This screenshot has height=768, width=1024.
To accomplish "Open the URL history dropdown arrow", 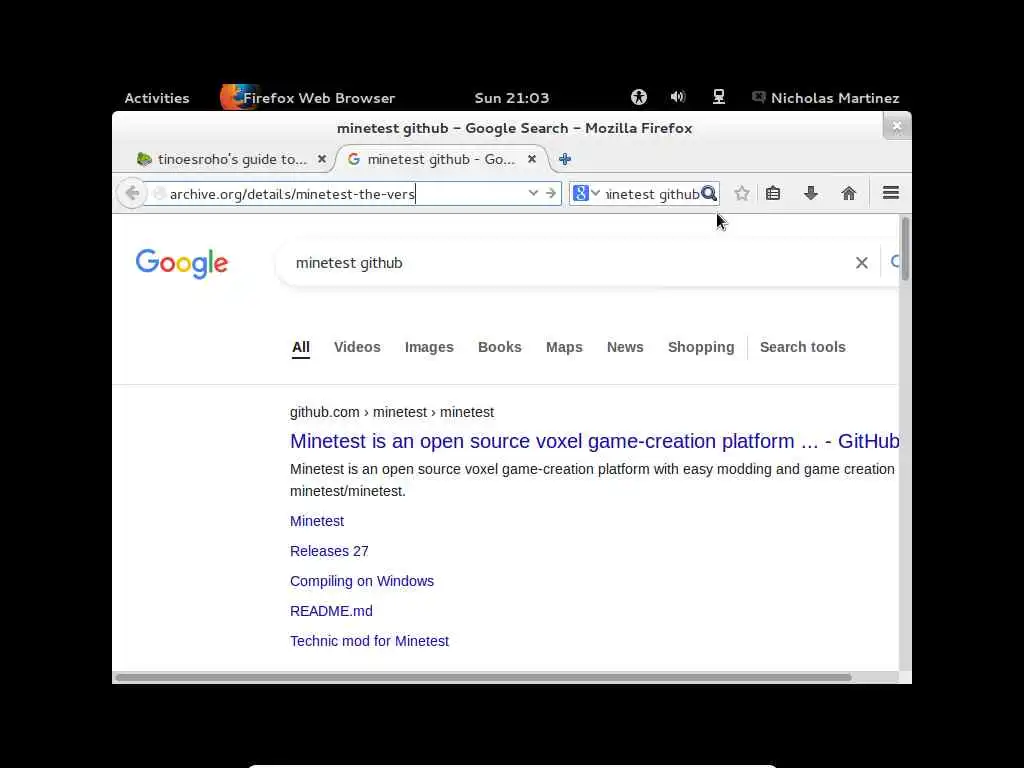I will [533, 193].
